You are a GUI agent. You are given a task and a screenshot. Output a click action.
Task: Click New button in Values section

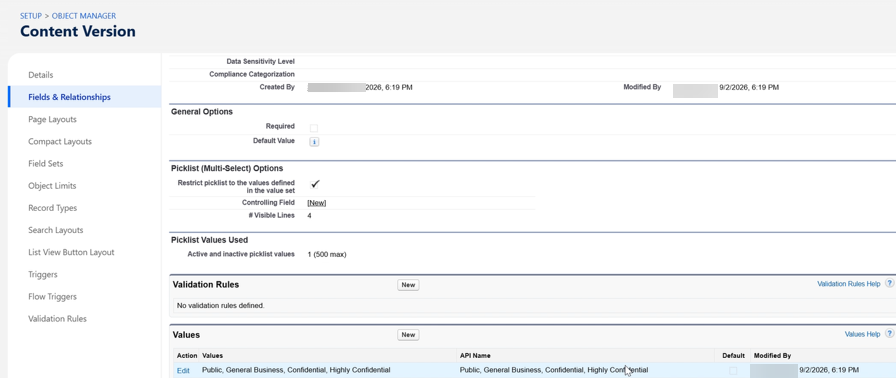point(408,335)
